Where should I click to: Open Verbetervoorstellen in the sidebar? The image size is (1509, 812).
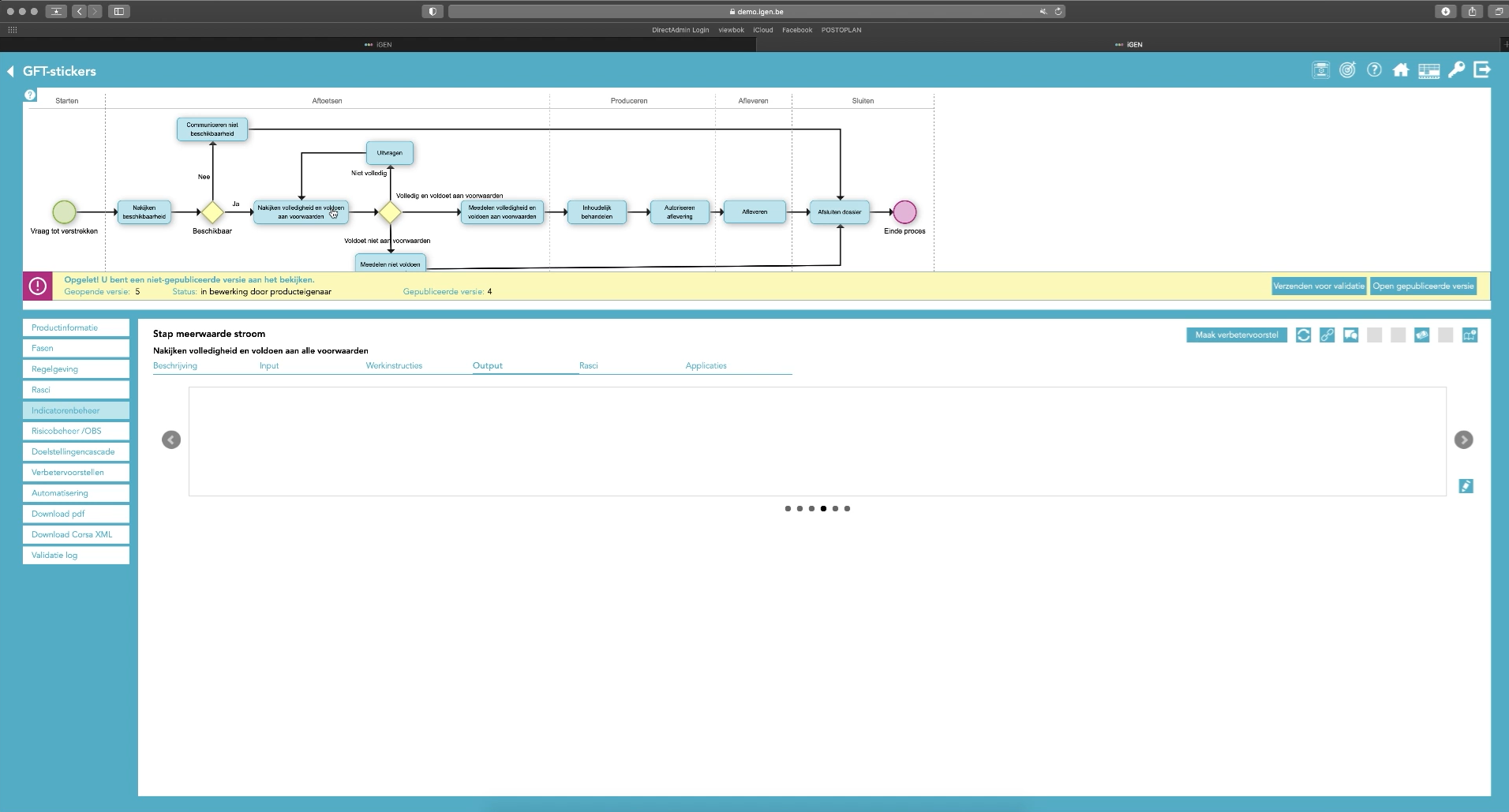coord(76,472)
